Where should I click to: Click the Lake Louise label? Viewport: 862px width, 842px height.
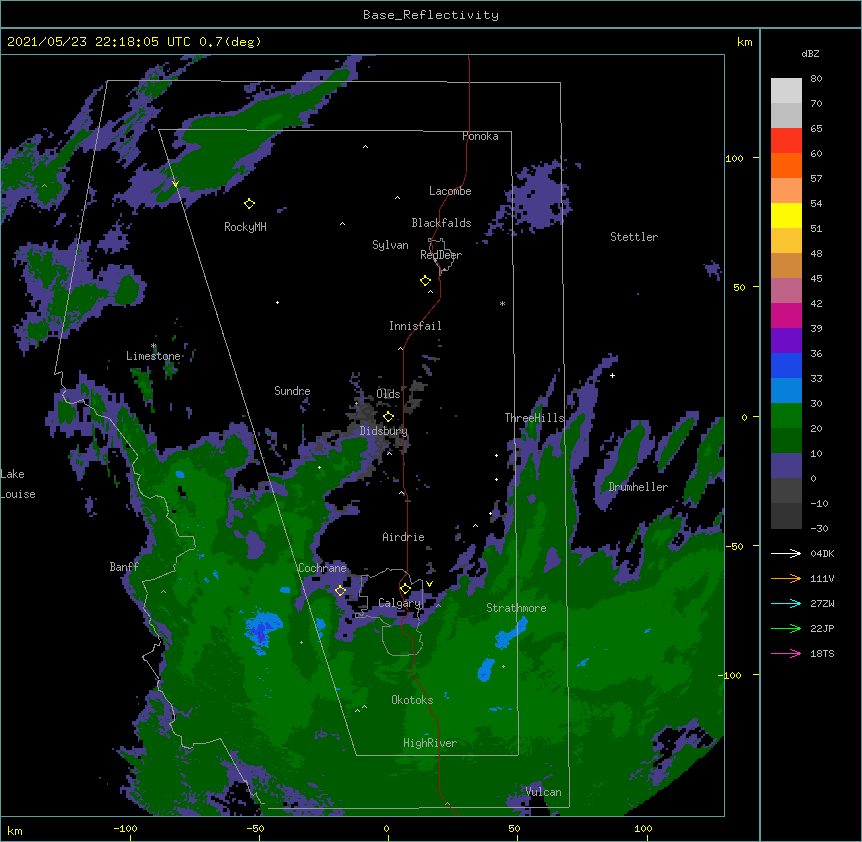click(x=18, y=484)
